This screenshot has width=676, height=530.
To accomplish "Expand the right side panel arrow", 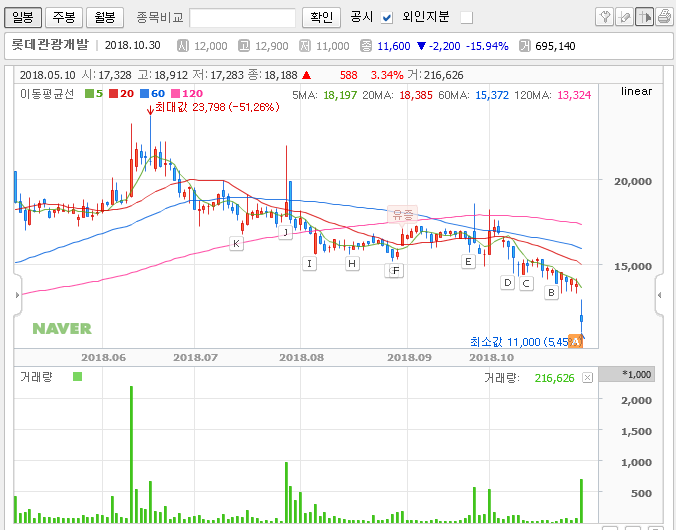I will (x=660, y=295).
